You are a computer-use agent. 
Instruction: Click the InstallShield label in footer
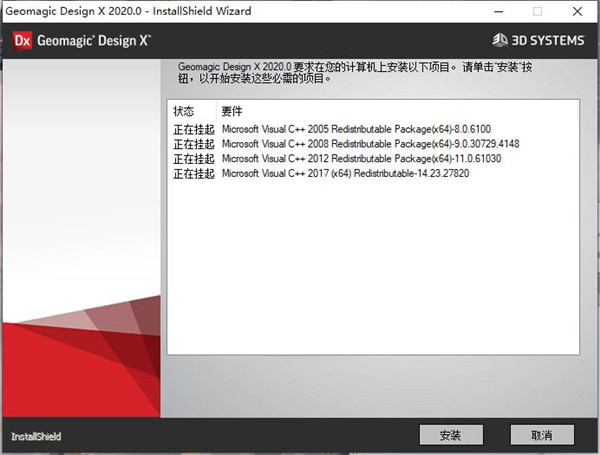point(36,437)
